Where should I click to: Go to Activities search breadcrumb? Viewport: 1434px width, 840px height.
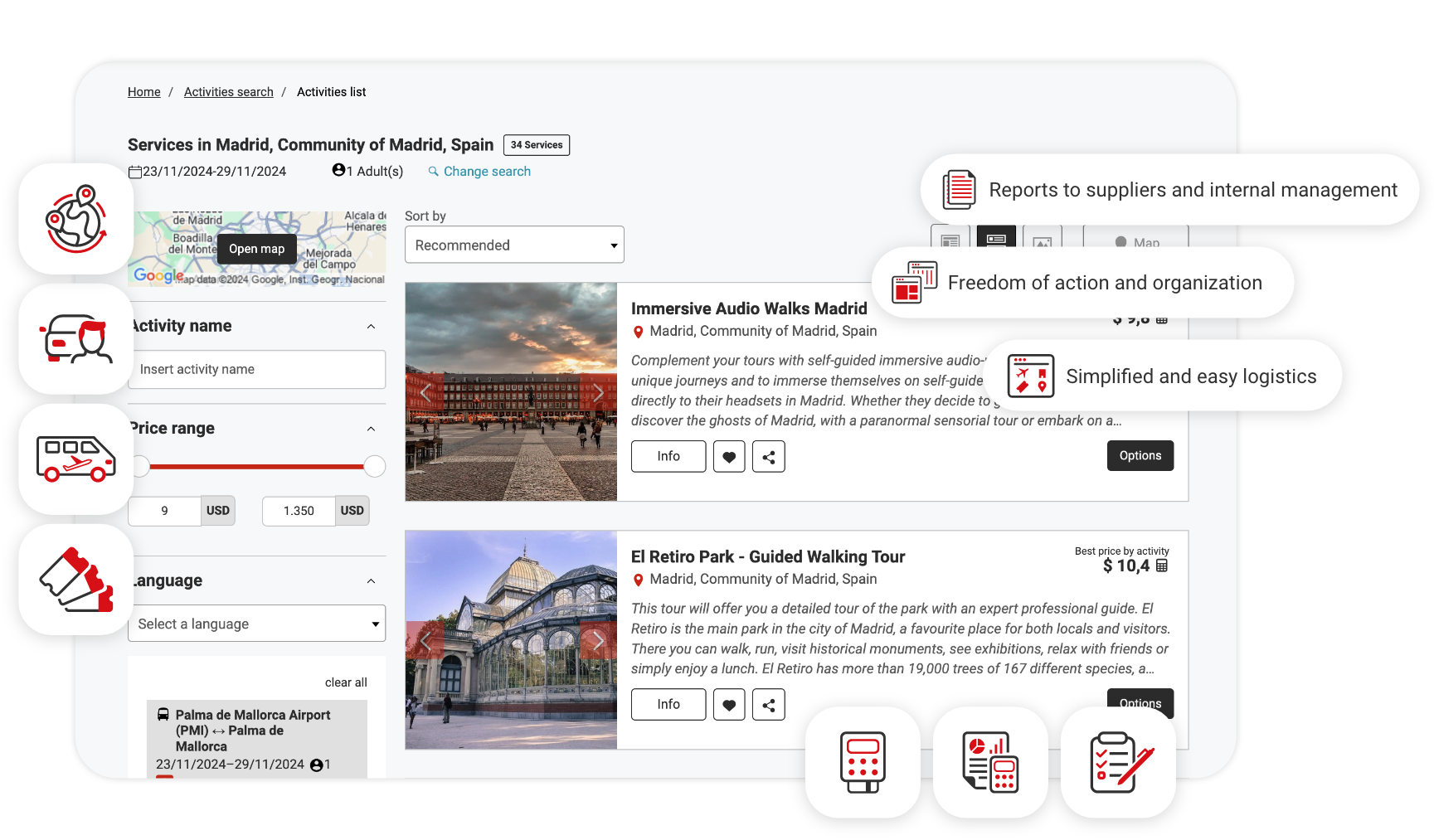228,92
